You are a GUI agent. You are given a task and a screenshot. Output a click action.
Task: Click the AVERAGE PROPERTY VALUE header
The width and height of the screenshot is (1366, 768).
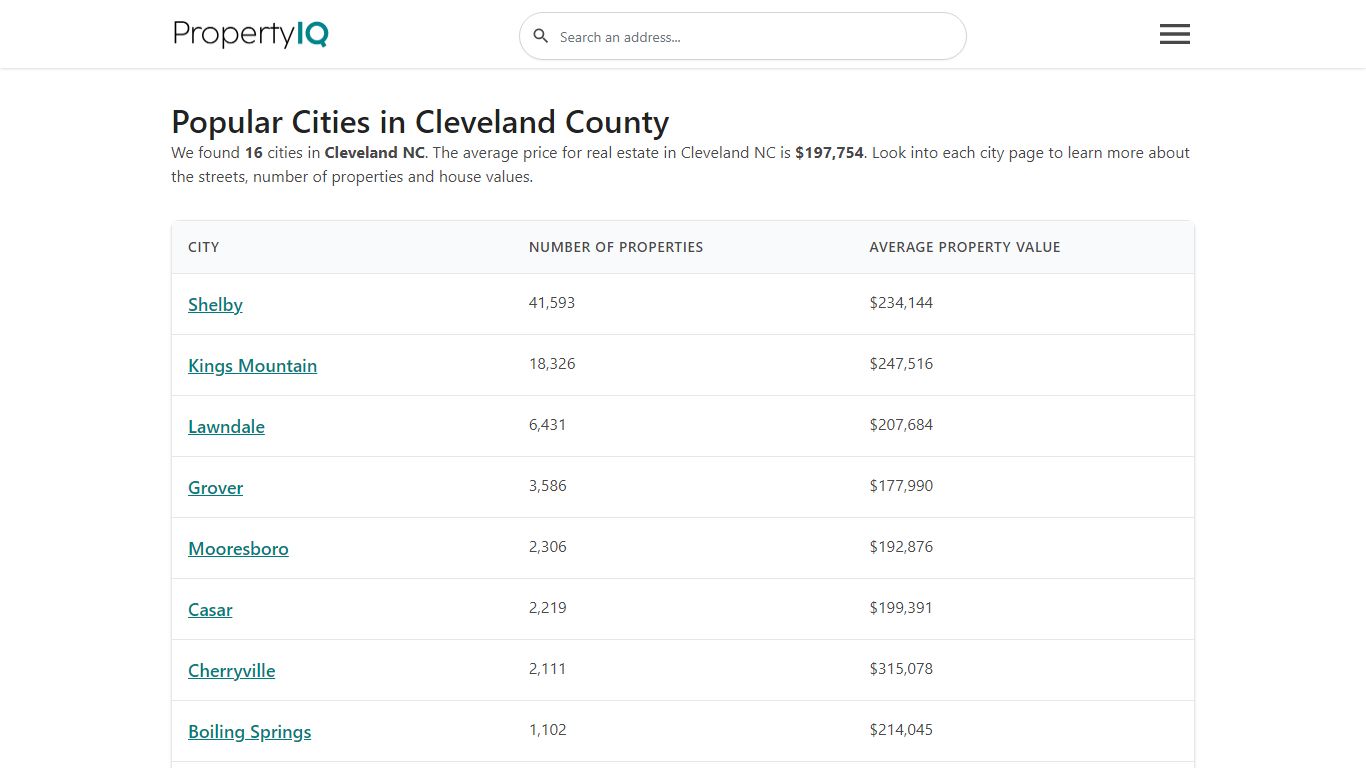[x=965, y=247]
